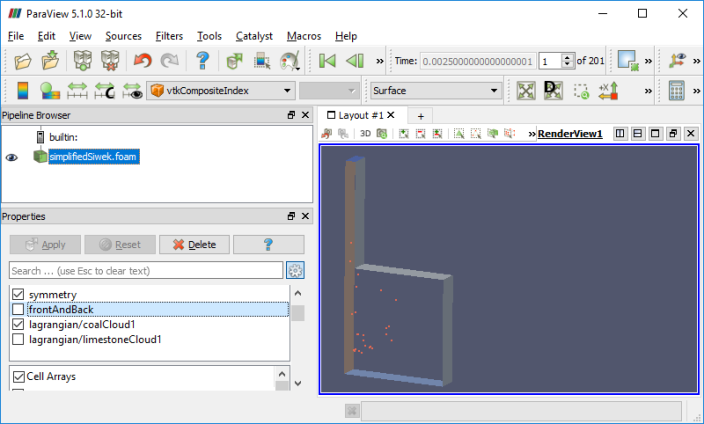Open the vtkCompositeIndex coloring dropdown
The image size is (704, 424).
pyautogui.click(x=221, y=91)
